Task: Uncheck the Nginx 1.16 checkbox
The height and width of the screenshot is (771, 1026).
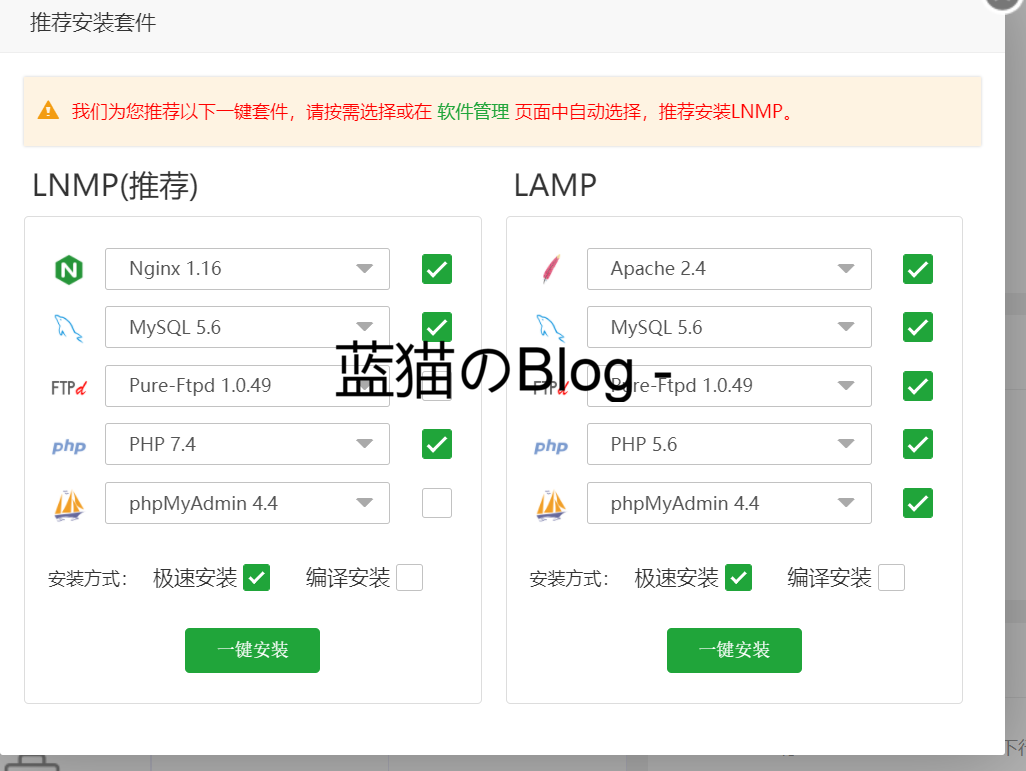Action: click(436, 269)
